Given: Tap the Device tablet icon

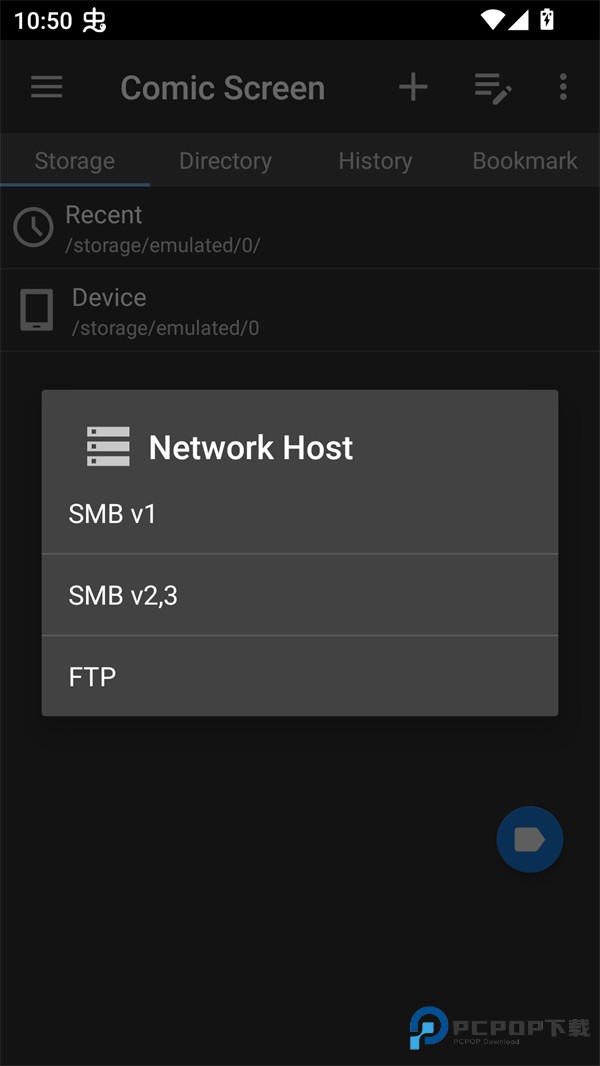Looking at the screenshot, I should [37, 311].
